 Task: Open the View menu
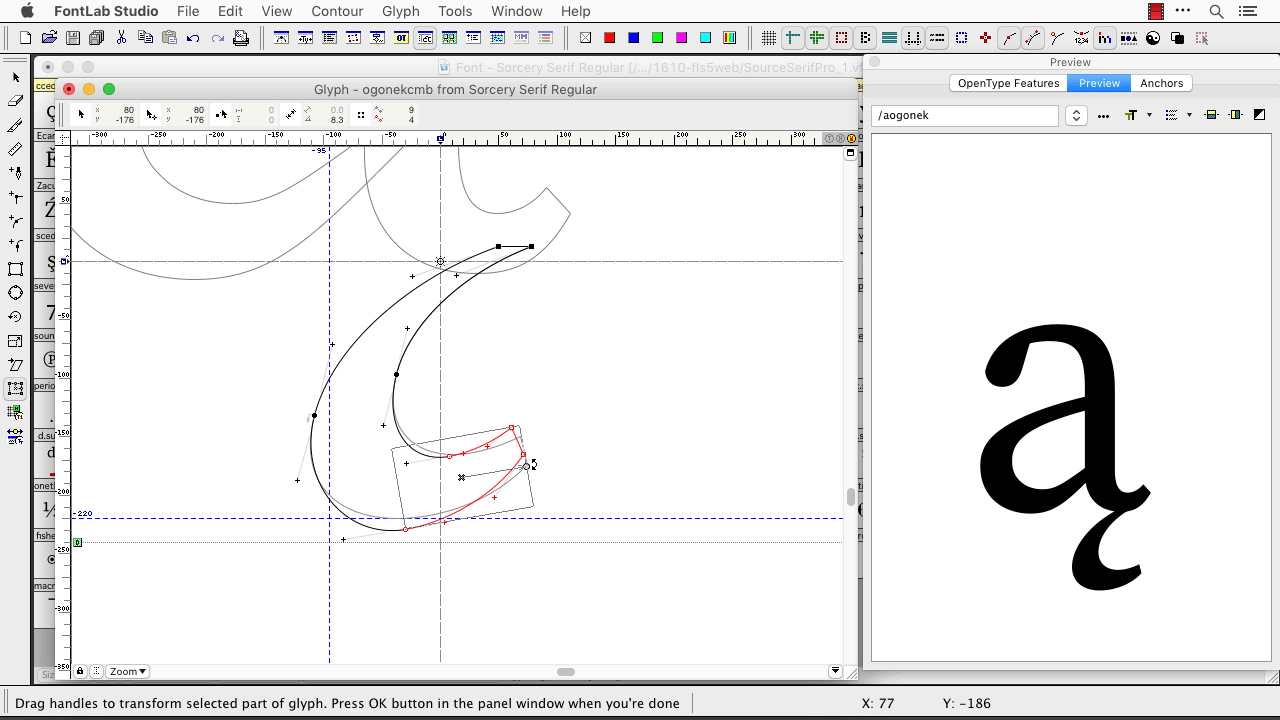pos(276,11)
